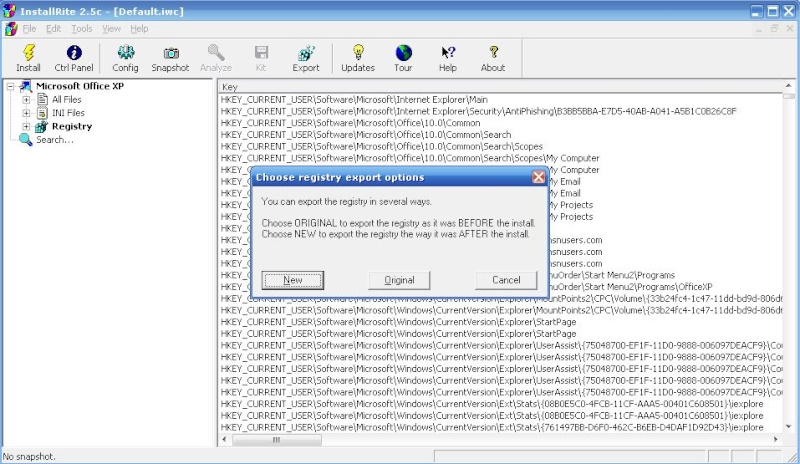Click the horizontal scrollbar thumb

coord(277,439)
